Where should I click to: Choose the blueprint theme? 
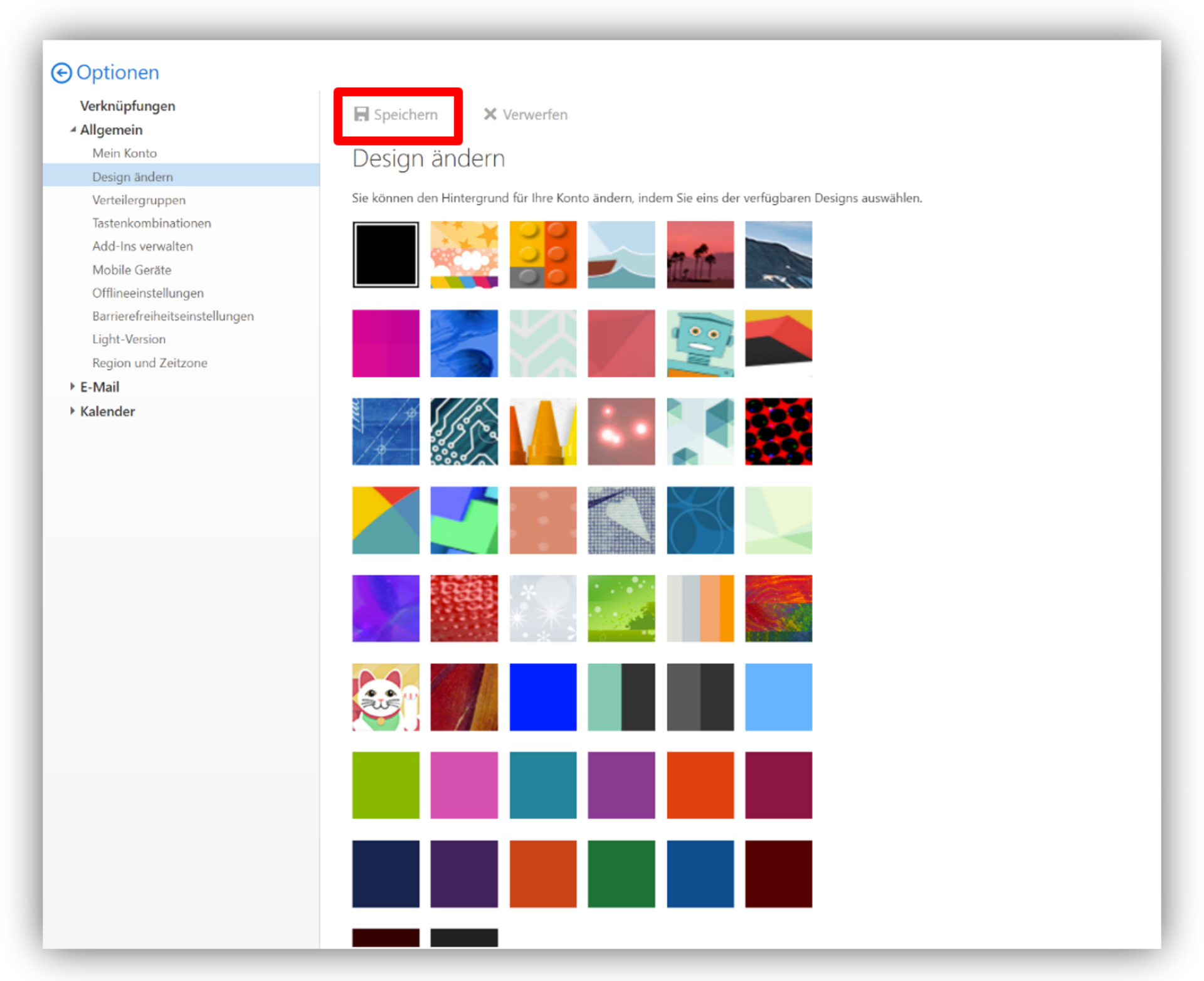(386, 432)
